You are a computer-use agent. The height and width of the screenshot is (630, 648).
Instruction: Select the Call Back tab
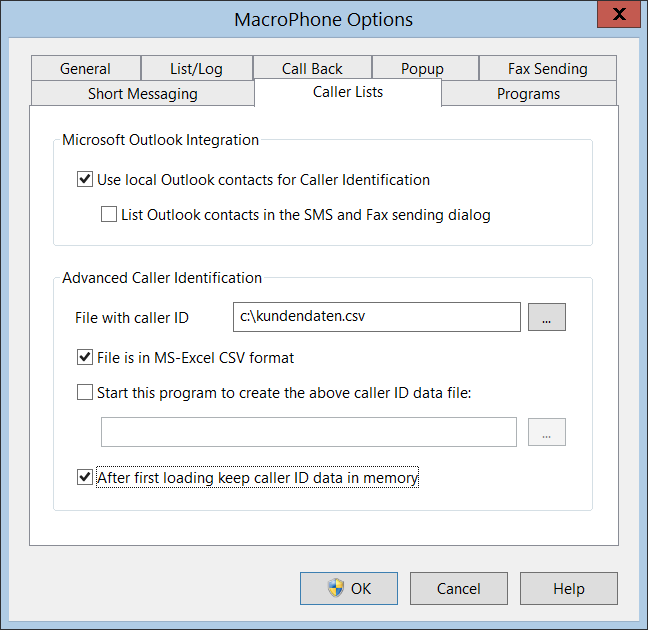pyautogui.click(x=312, y=69)
